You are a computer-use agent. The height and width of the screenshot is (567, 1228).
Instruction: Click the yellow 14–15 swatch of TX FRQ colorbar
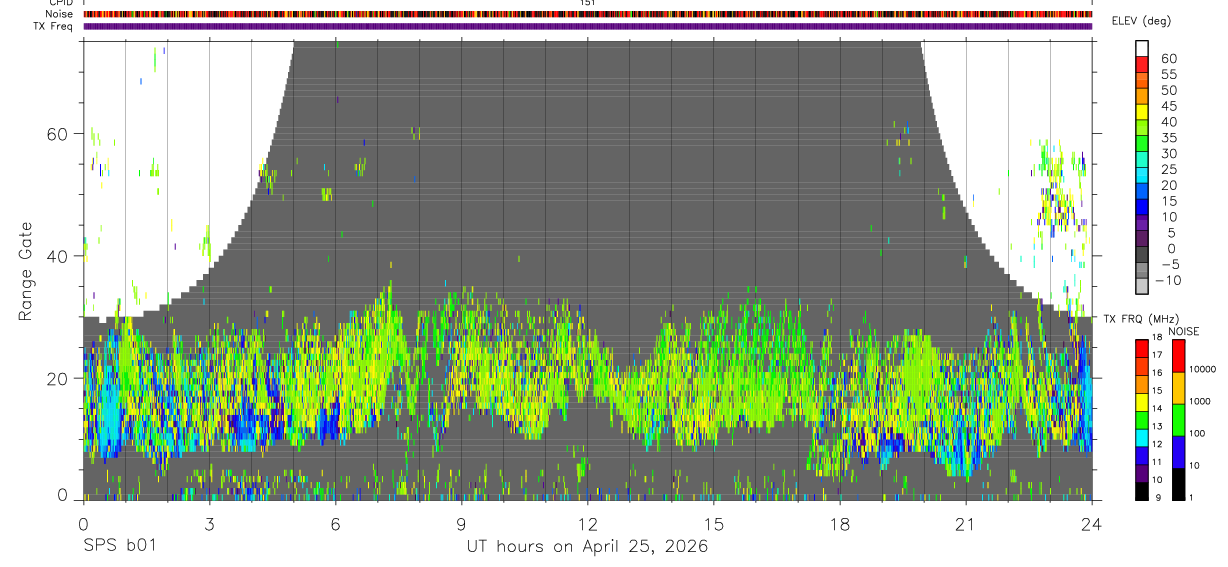(x=1142, y=402)
